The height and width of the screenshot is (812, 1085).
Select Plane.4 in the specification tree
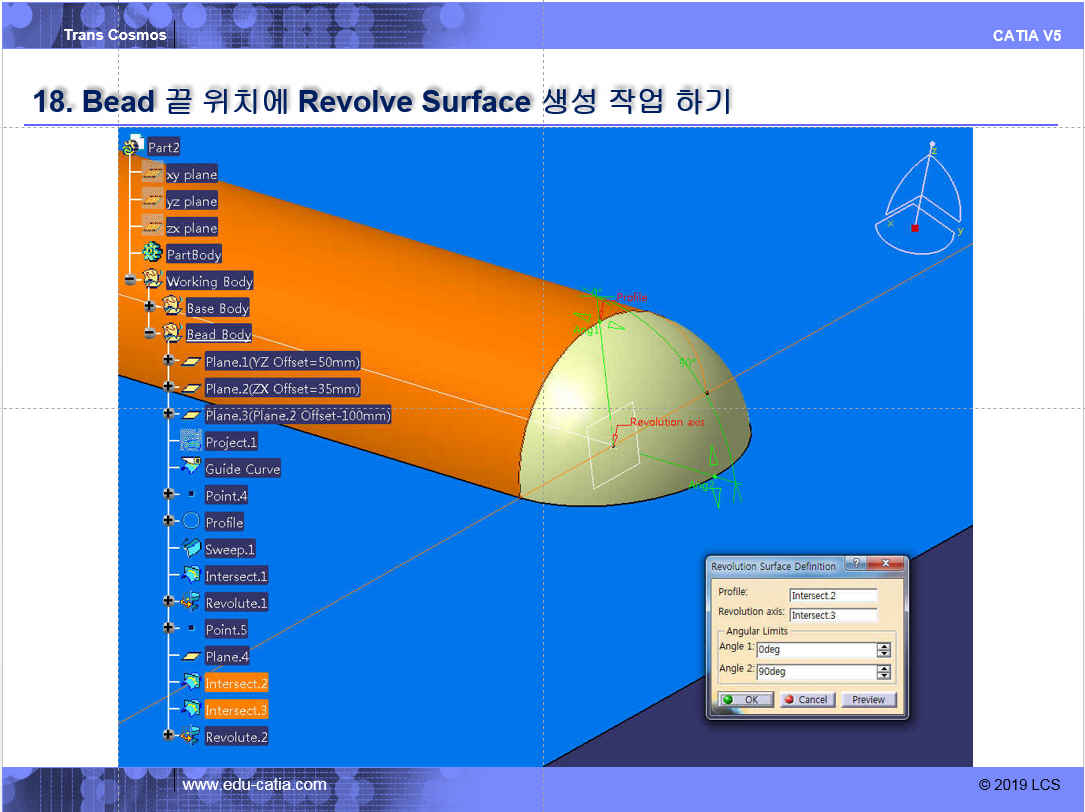(x=227, y=656)
